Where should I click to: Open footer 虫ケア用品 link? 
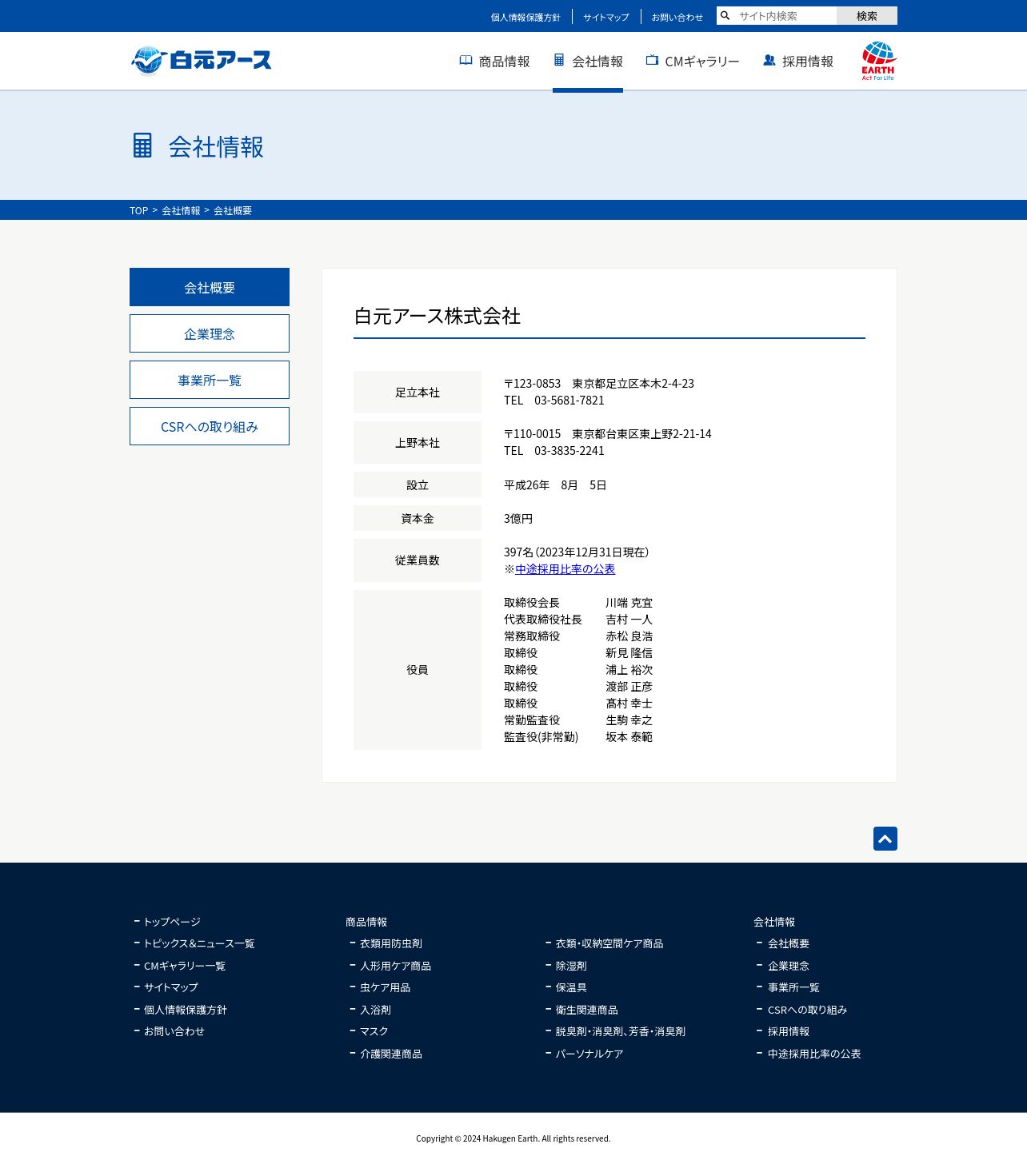pyautogui.click(x=385, y=987)
